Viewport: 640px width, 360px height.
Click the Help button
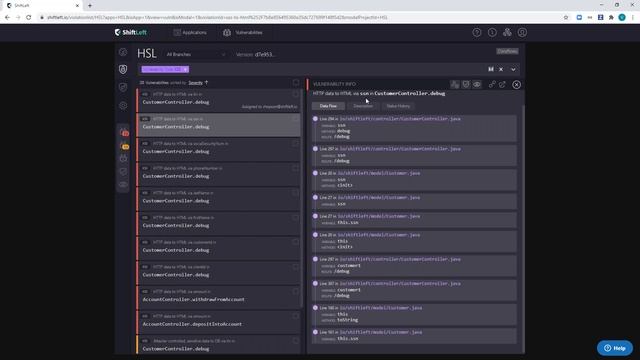click(615, 348)
